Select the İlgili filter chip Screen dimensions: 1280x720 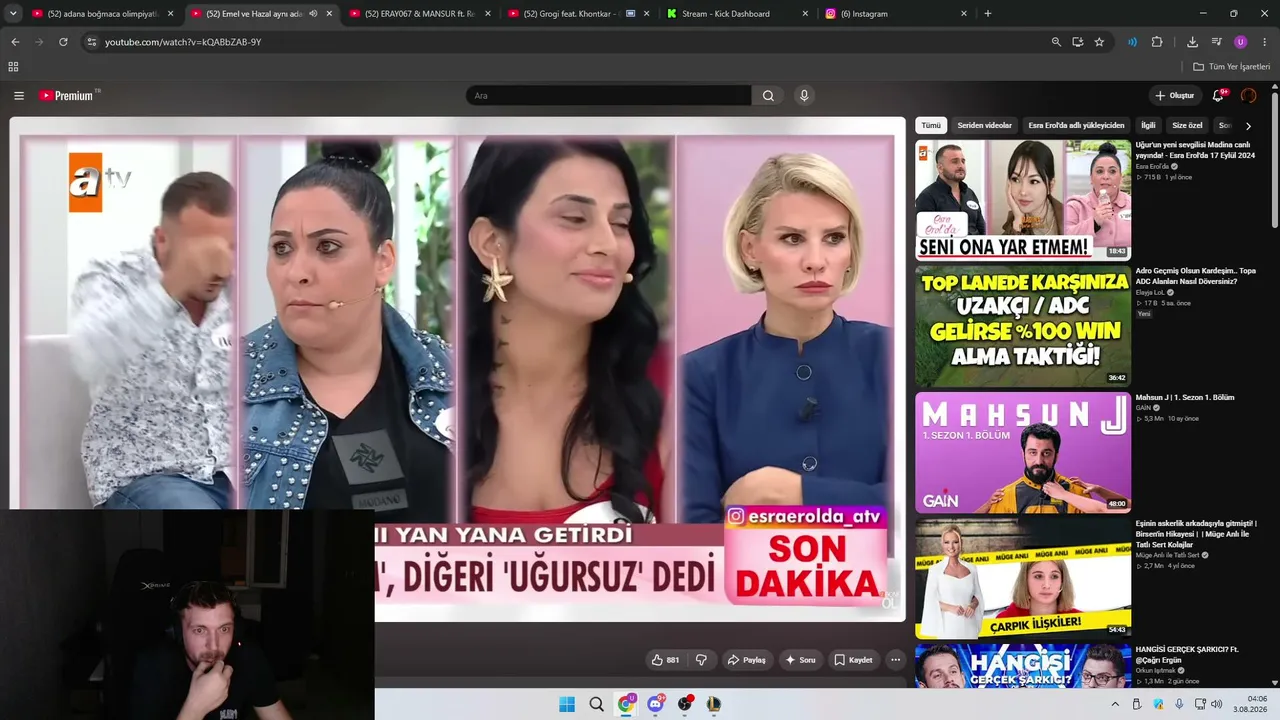pyautogui.click(x=1148, y=126)
